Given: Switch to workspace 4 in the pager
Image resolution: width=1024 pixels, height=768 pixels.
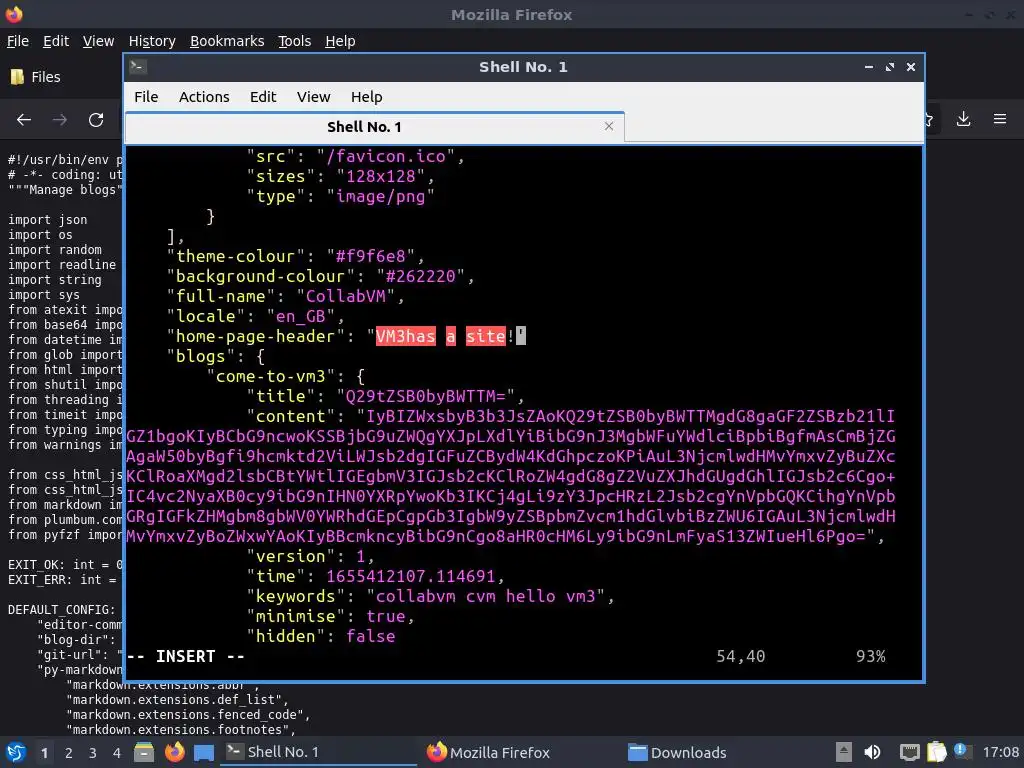Looking at the screenshot, I should pyautogui.click(x=117, y=753).
